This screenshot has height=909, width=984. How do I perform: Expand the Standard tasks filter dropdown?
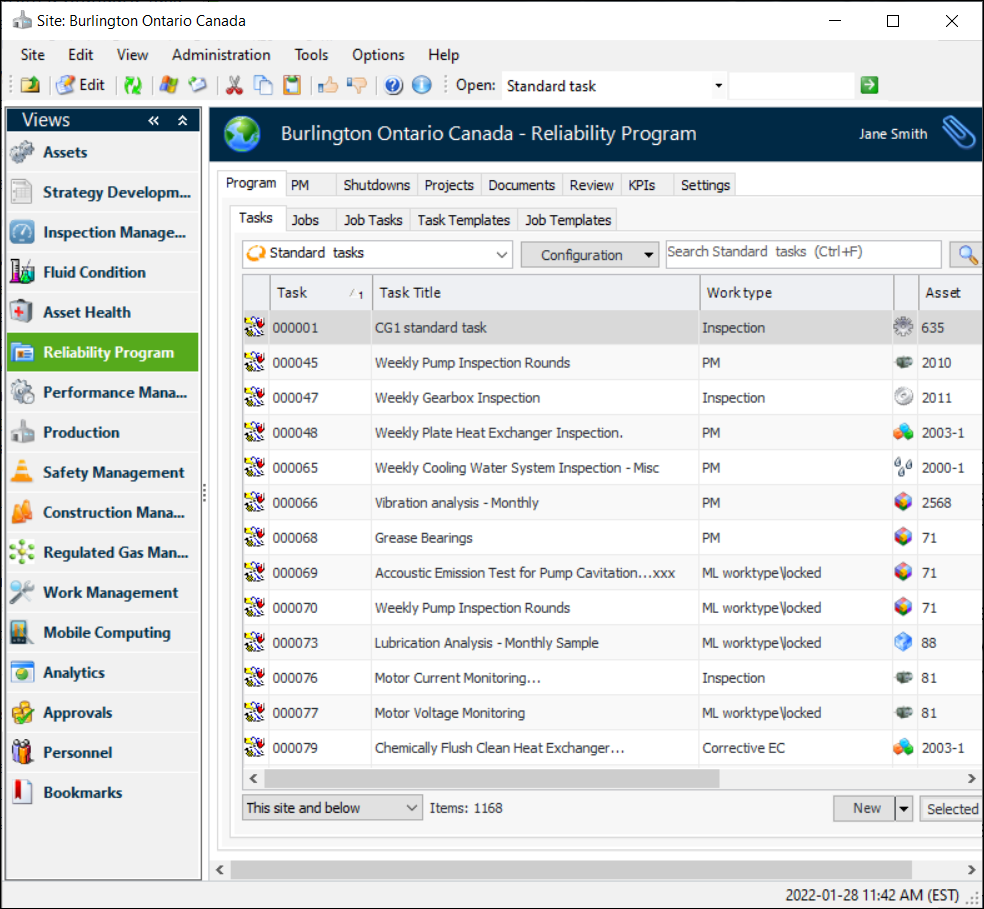(502, 255)
